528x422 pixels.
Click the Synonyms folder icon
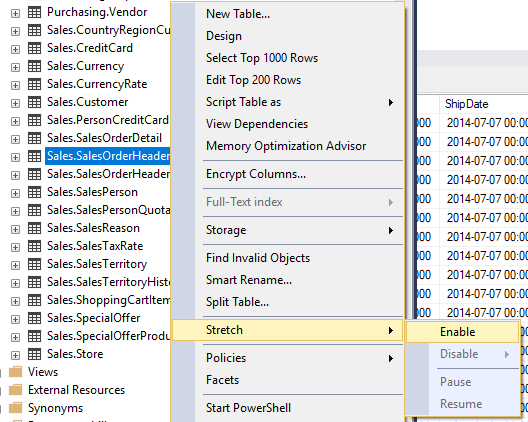click(15, 408)
